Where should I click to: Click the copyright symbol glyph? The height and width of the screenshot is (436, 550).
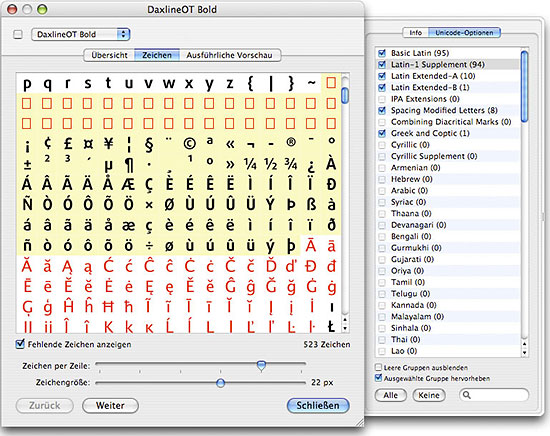point(189,144)
